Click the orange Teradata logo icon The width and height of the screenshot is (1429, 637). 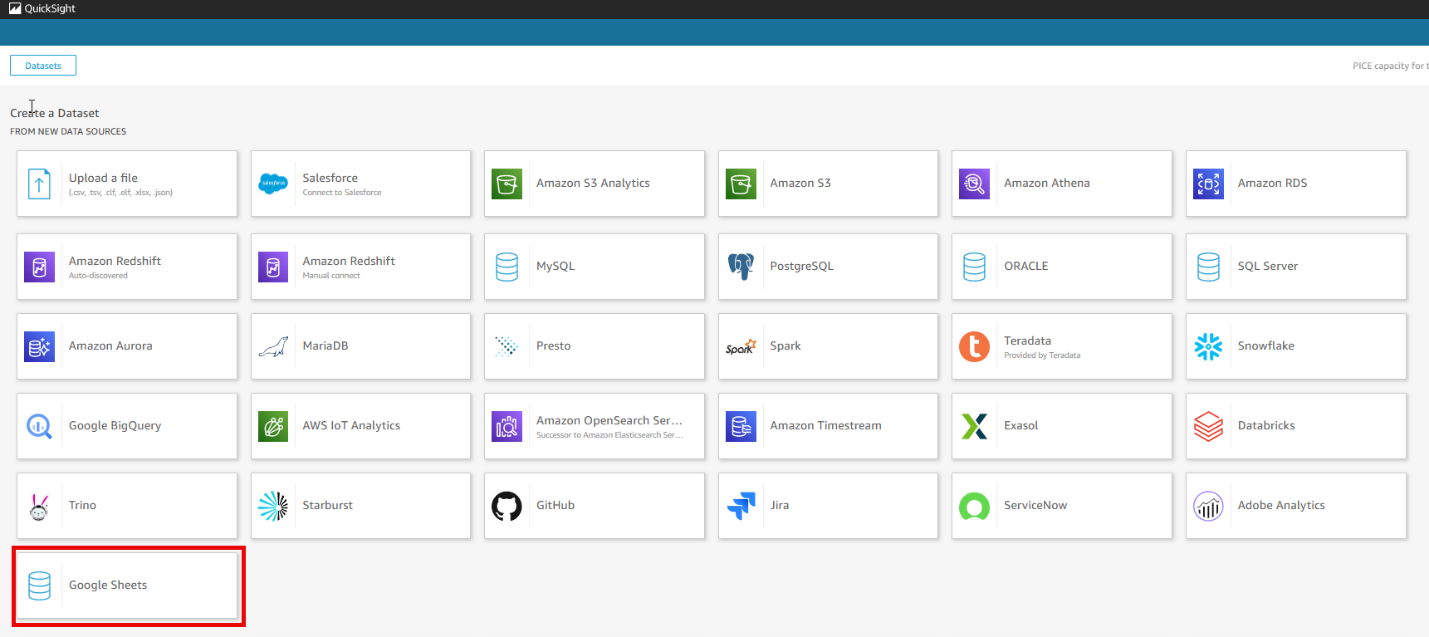coord(974,346)
